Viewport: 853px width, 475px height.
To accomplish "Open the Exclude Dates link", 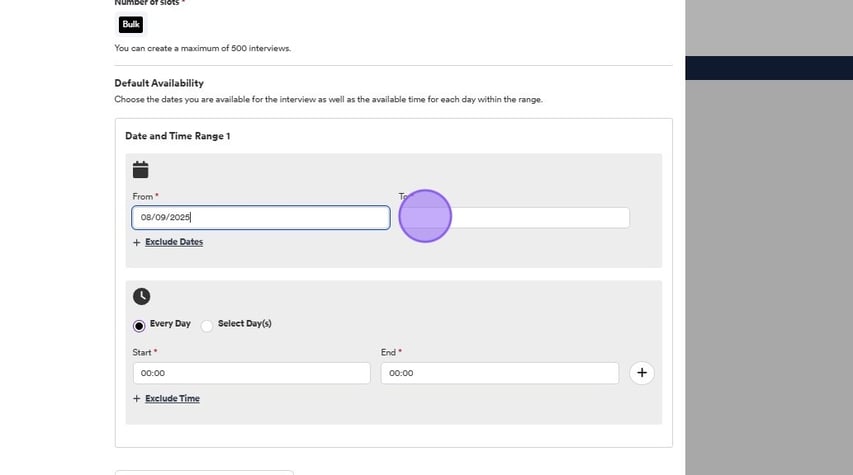I will click(x=174, y=242).
